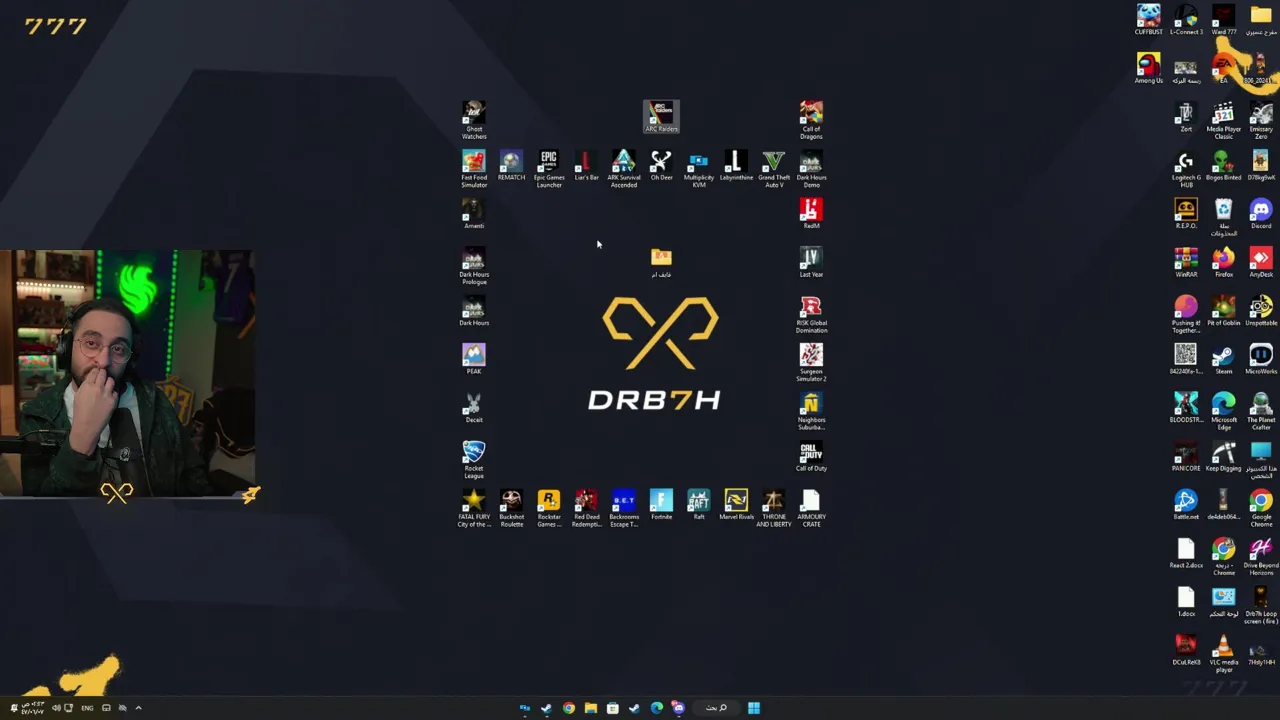Screen dimensions: 1280x720
Task: Select the RedM shortcut
Action: [811, 214]
